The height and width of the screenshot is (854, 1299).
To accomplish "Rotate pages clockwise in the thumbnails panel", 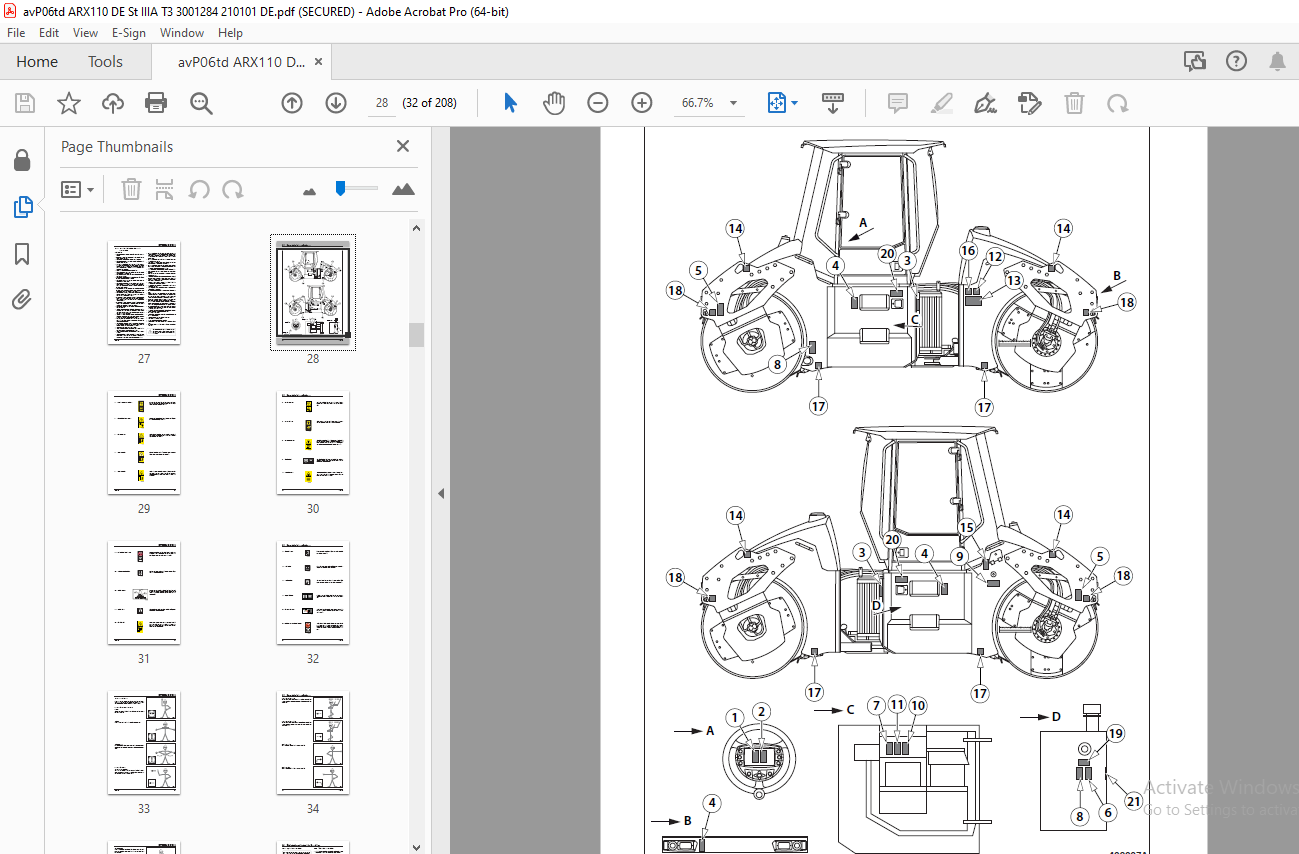I will [233, 189].
